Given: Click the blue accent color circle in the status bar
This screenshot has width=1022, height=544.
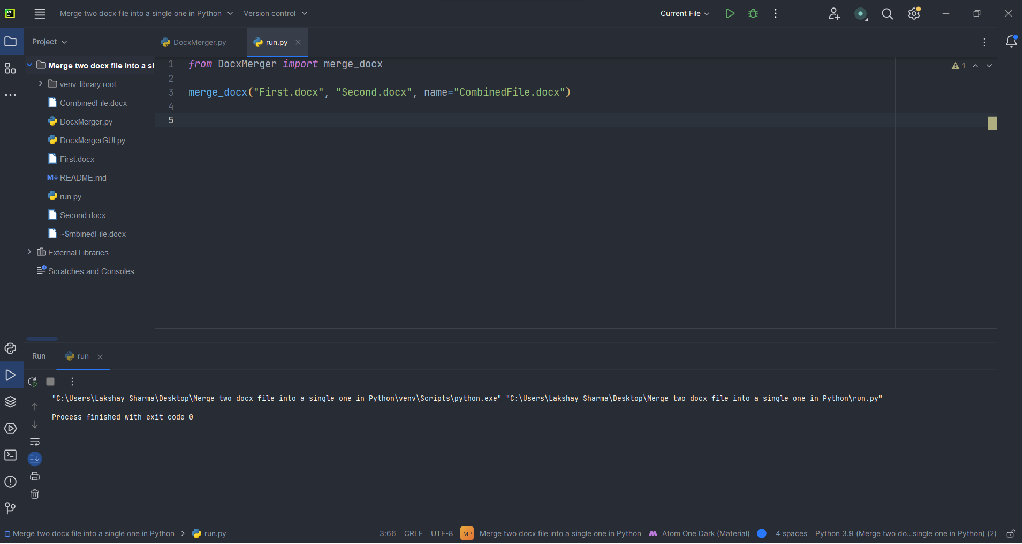Looking at the screenshot, I should tap(762, 533).
